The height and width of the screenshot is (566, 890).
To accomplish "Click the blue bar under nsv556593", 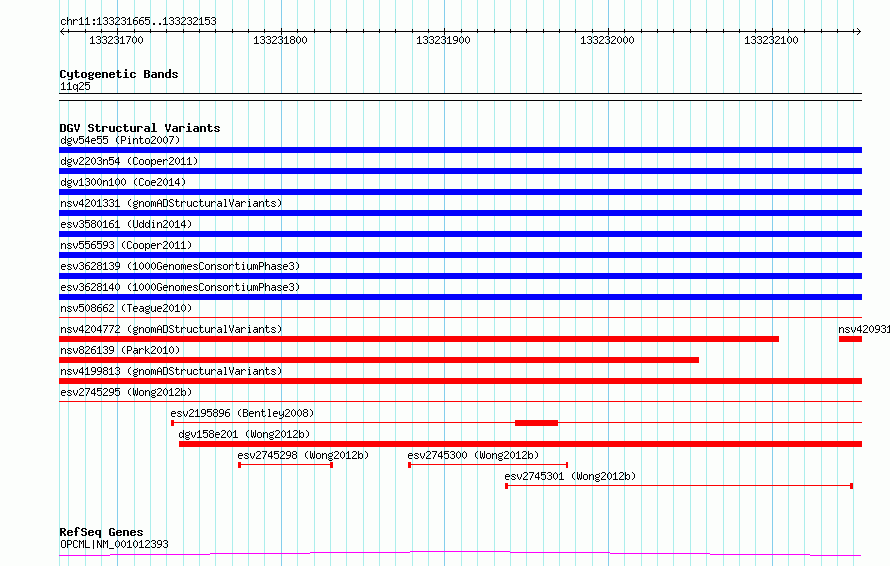I will (460, 255).
